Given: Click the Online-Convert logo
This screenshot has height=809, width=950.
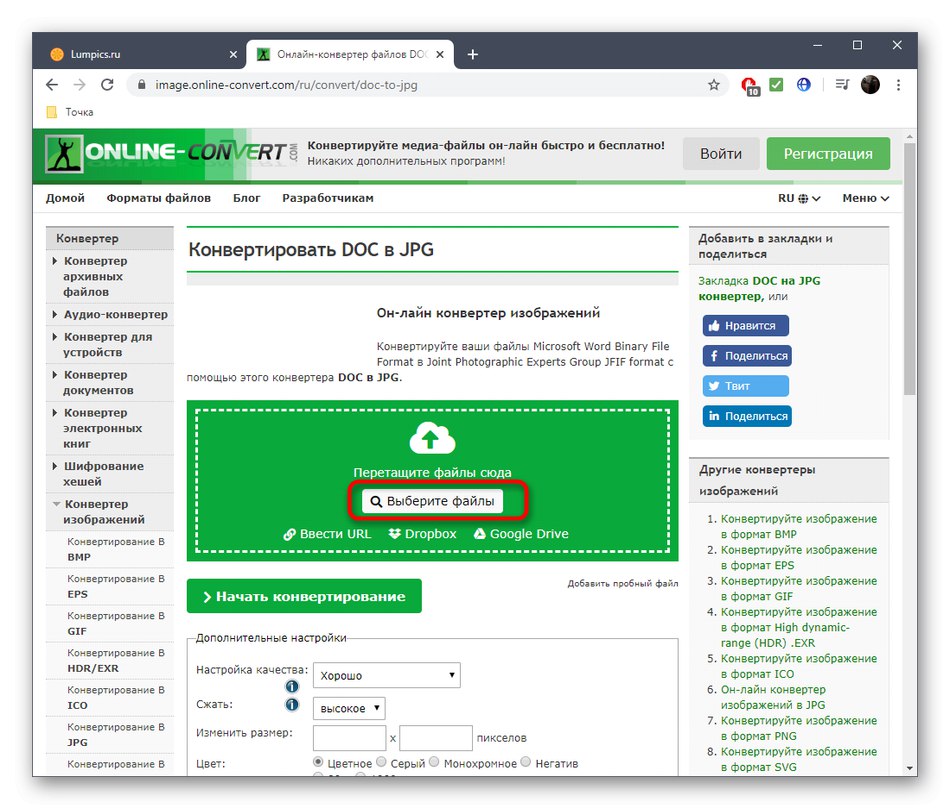Looking at the screenshot, I should [x=160, y=153].
